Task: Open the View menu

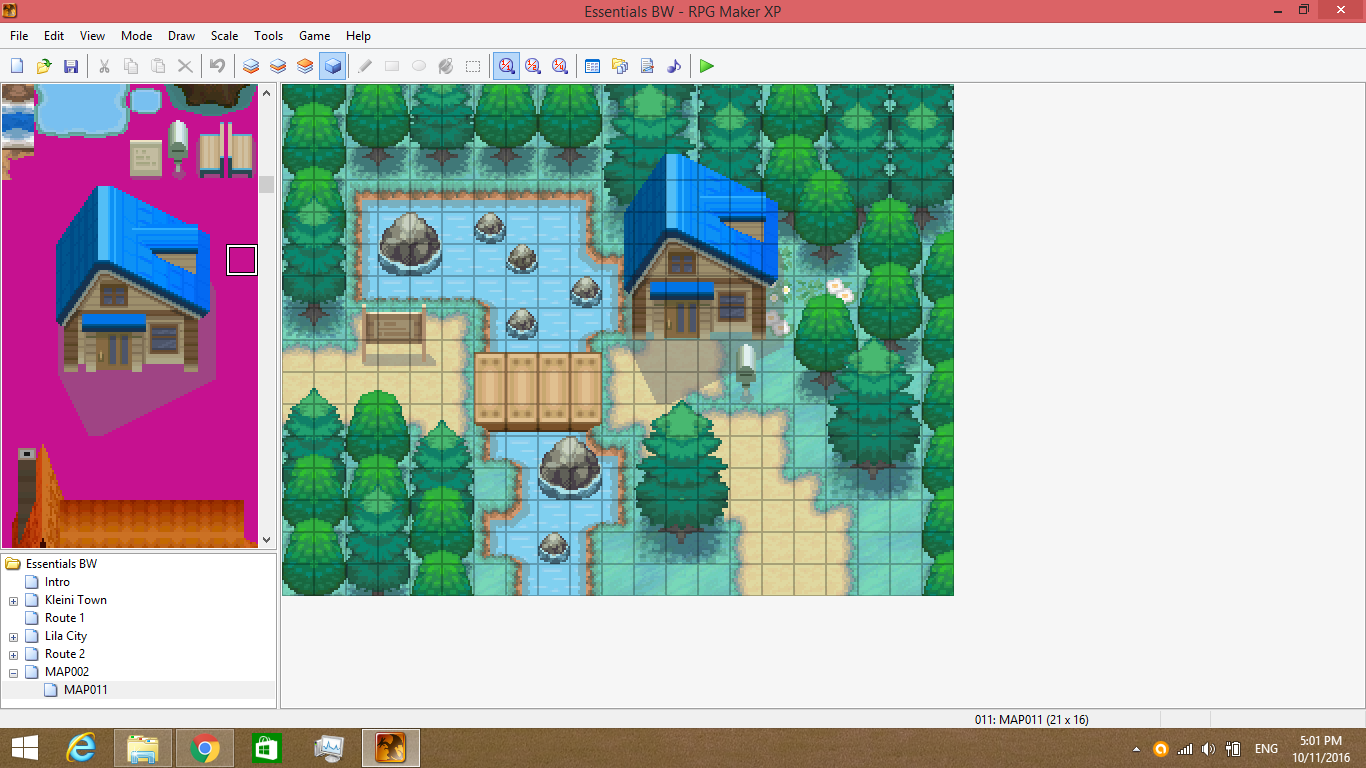Action: tap(92, 36)
